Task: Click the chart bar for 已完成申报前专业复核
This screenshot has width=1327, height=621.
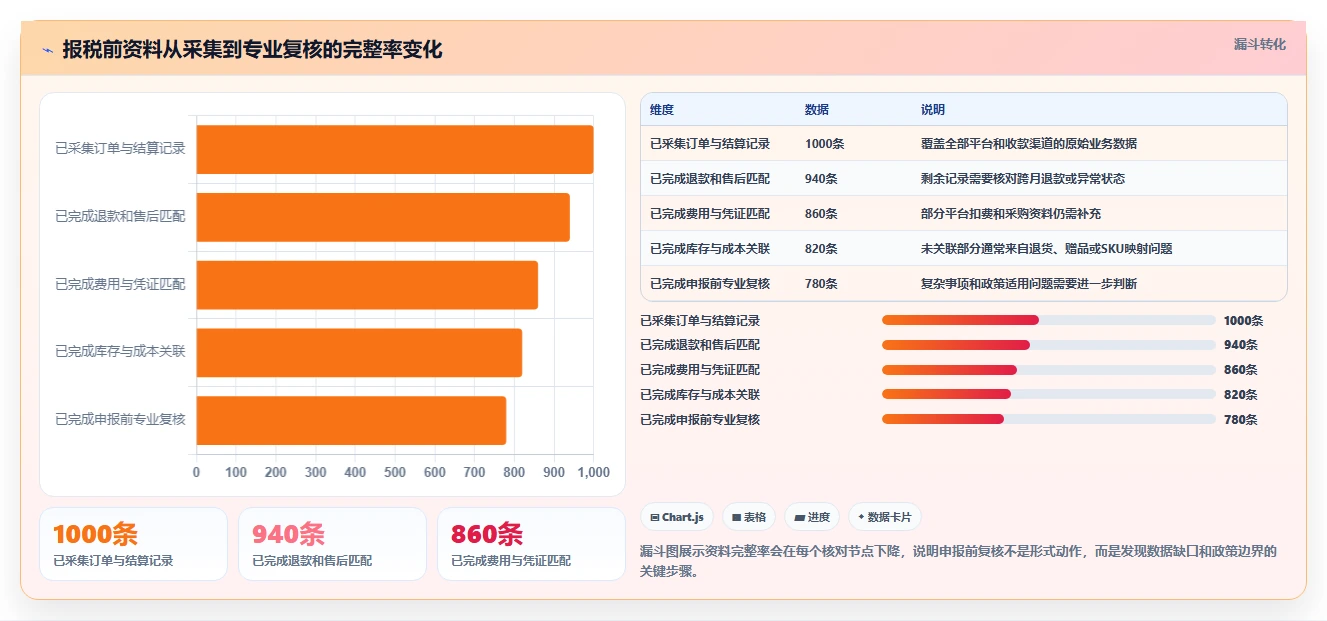Action: pyautogui.click(x=351, y=420)
